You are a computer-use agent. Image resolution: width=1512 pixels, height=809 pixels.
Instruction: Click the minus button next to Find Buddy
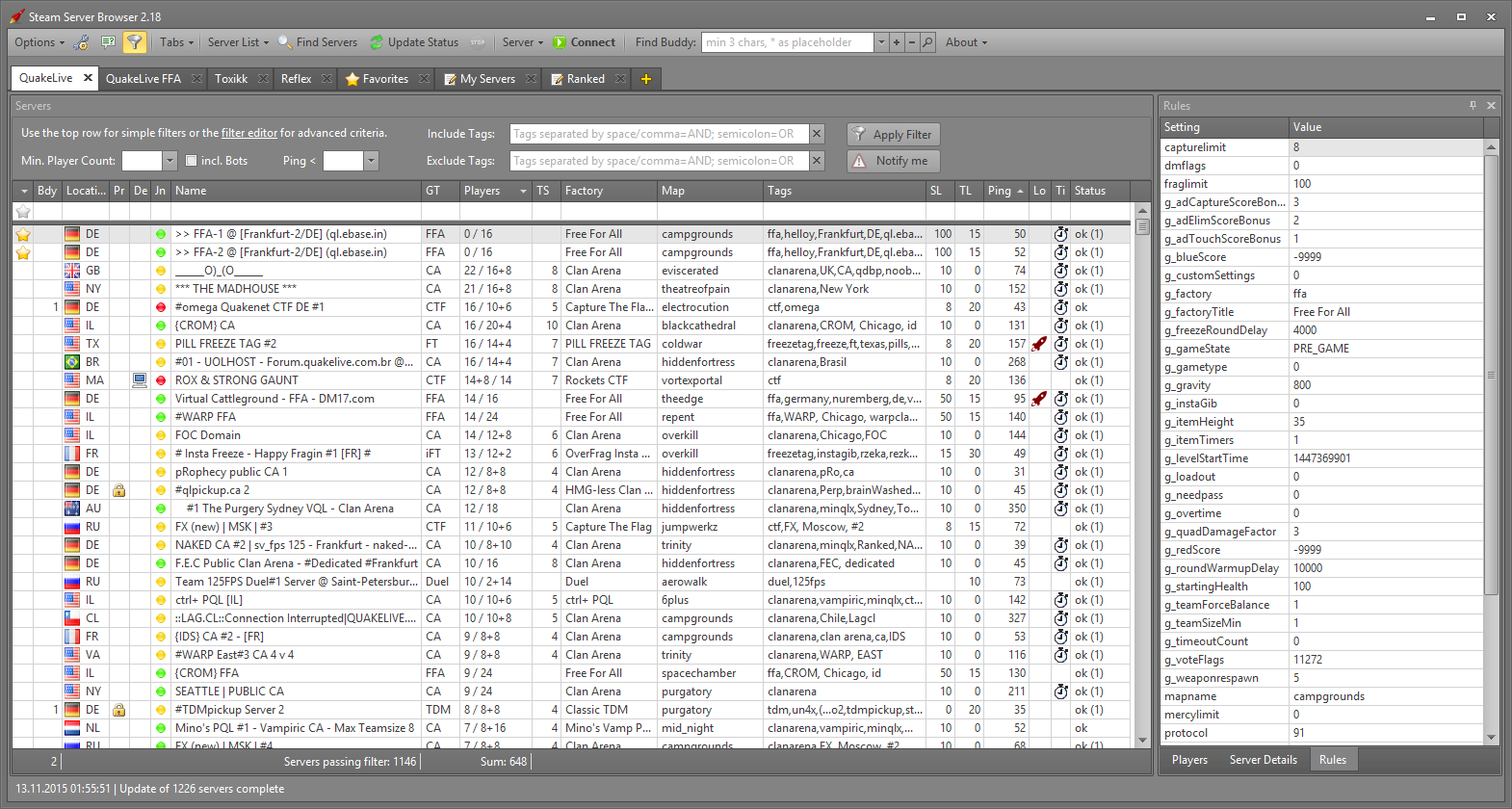(912, 42)
